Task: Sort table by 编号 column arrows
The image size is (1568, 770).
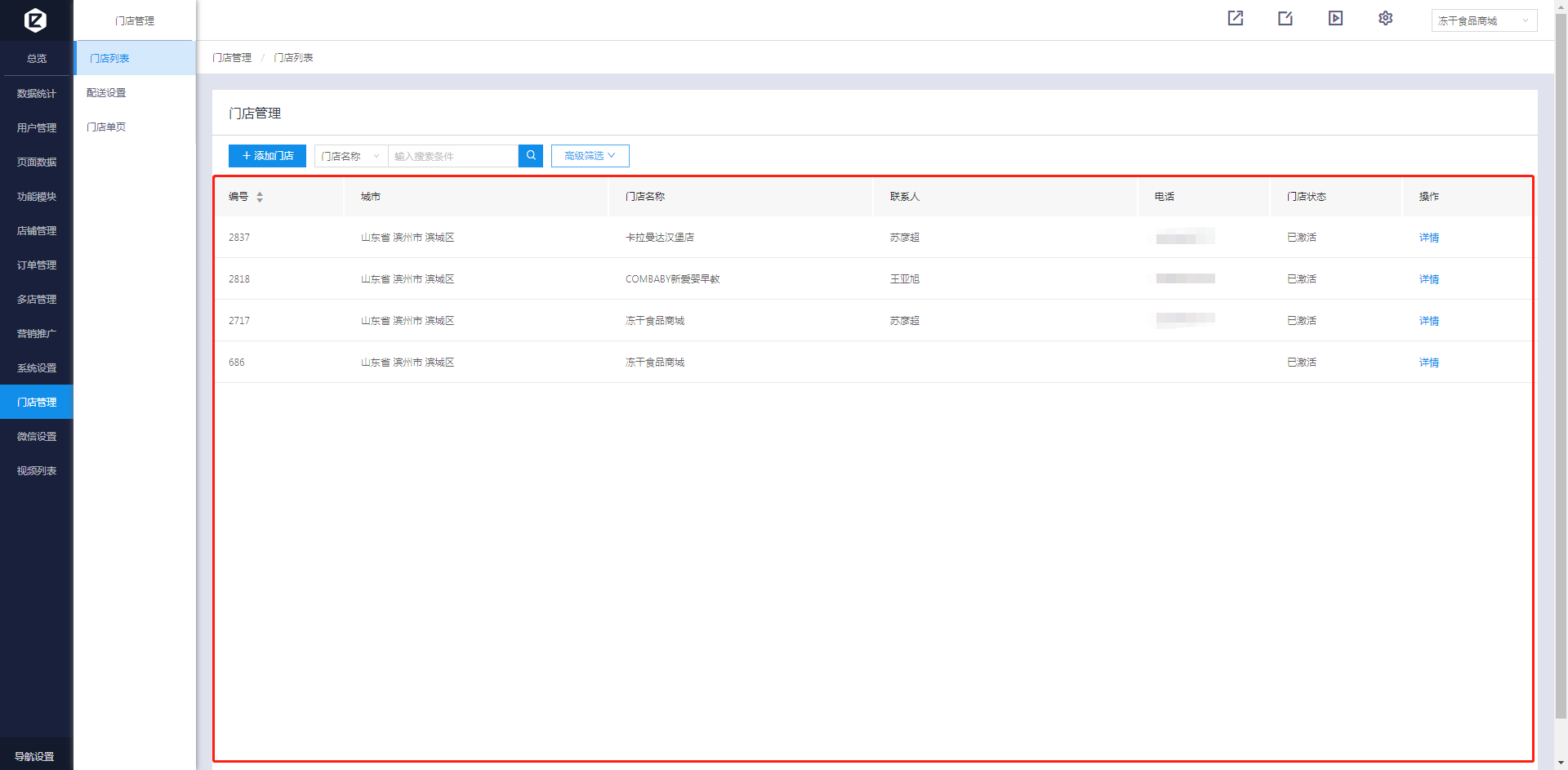Action: click(260, 197)
